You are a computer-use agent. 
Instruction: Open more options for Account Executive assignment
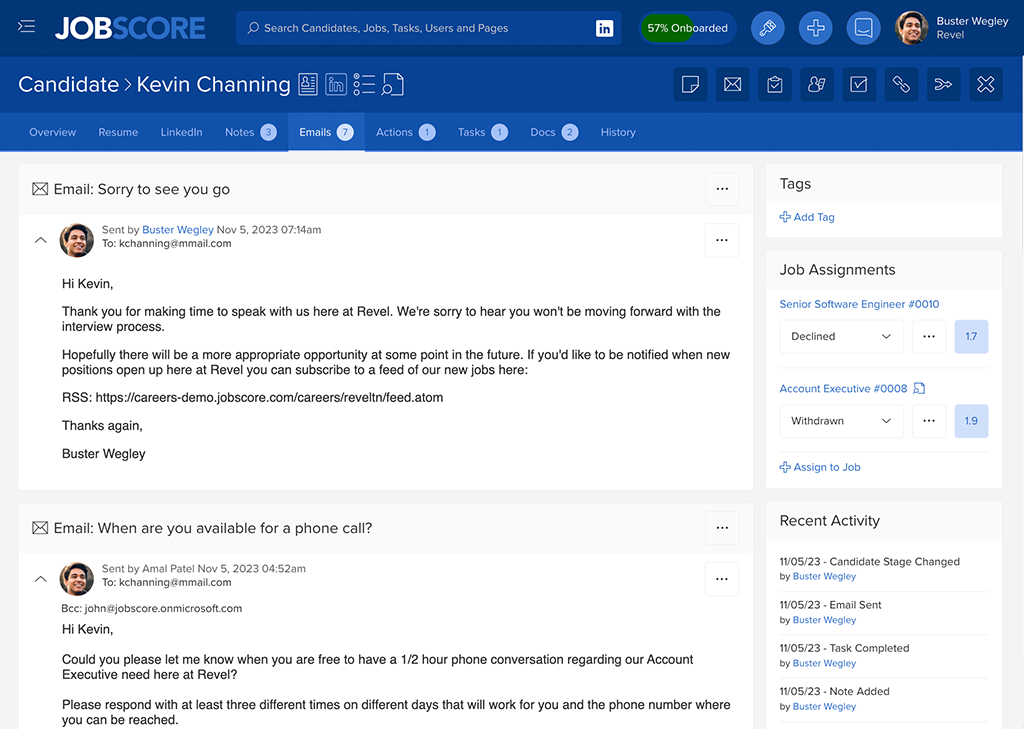click(929, 421)
